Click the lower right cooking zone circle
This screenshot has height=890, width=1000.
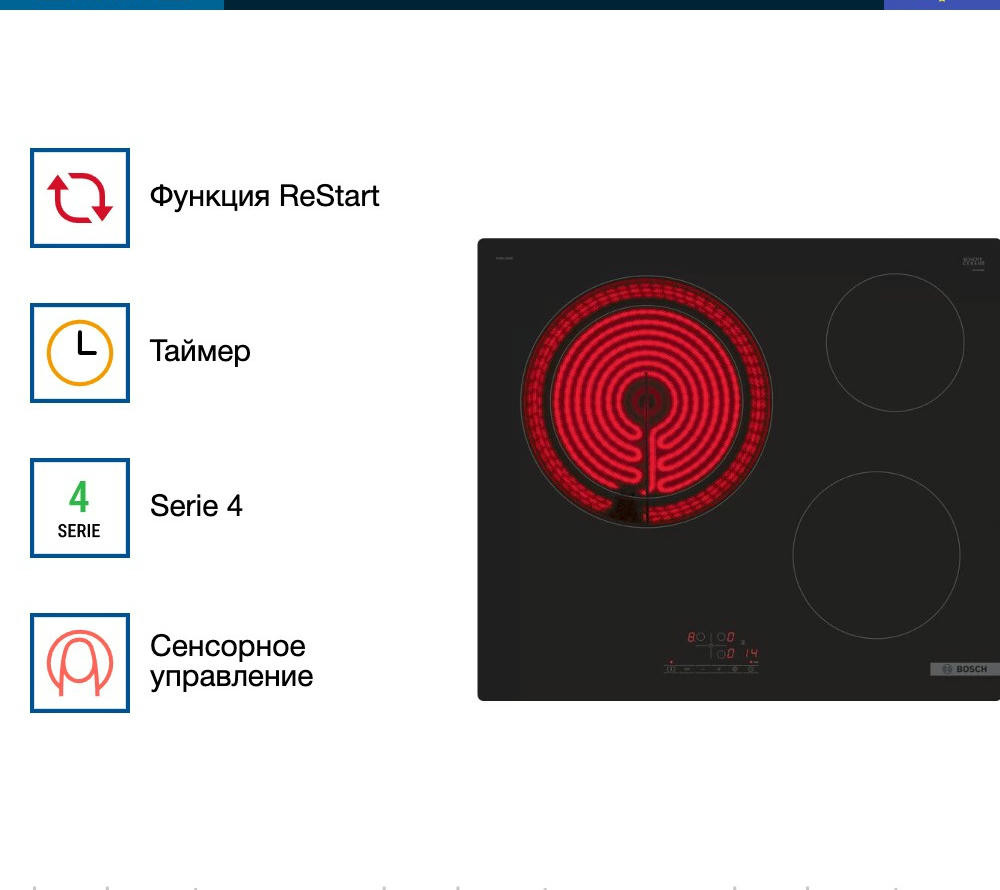pos(876,555)
